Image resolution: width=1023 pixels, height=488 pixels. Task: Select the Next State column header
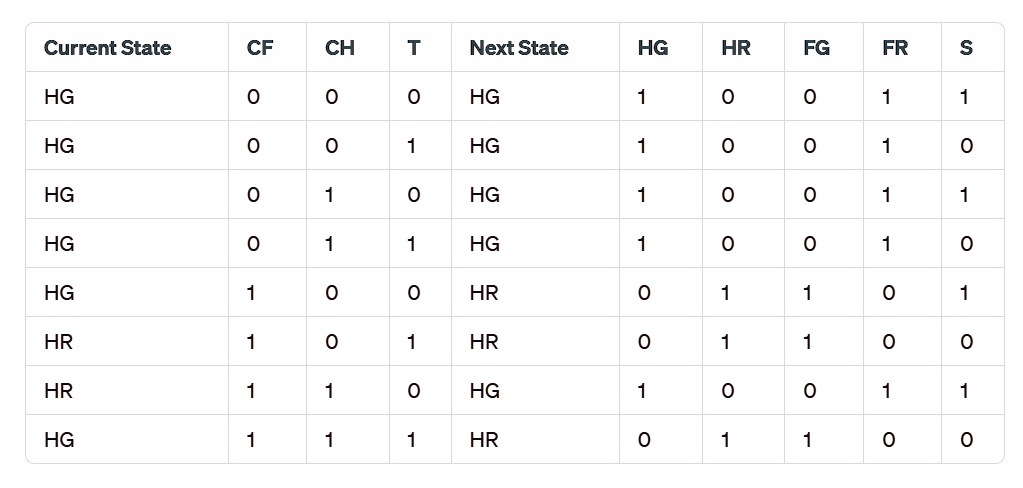click(519, 48)
